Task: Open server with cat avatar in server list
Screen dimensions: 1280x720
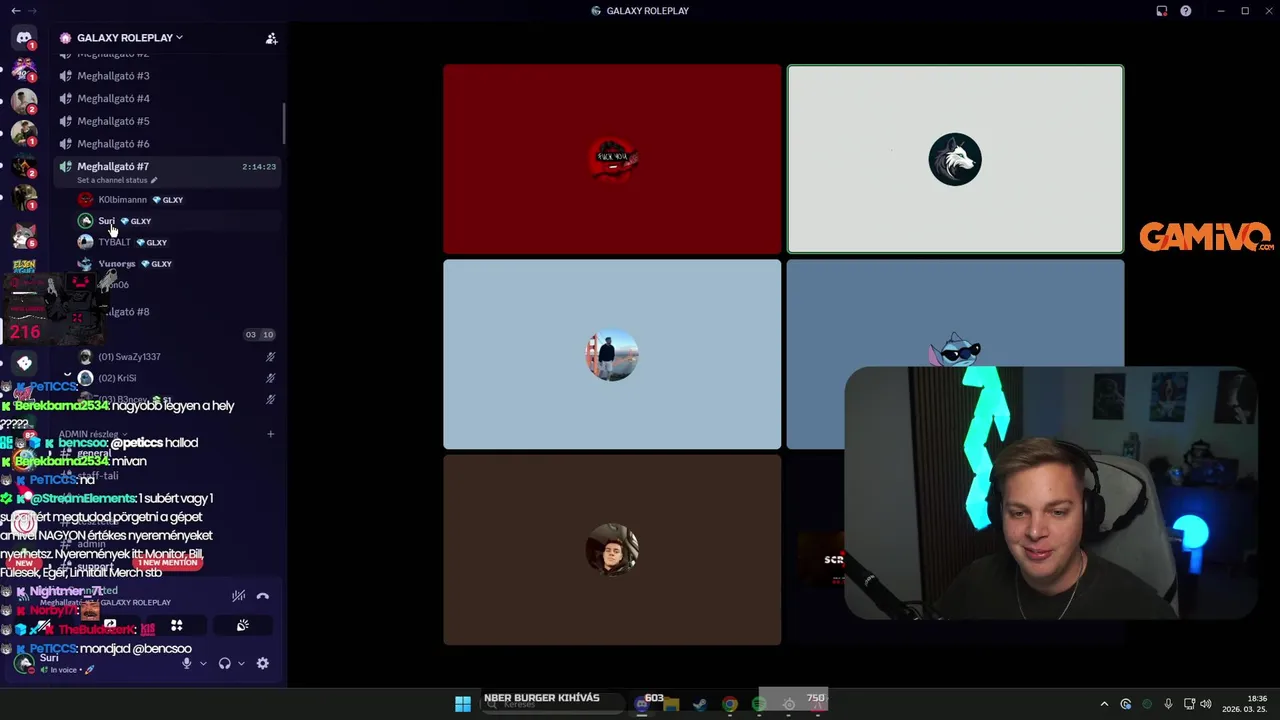Action: pyautogui.click(x=24, y=236)
